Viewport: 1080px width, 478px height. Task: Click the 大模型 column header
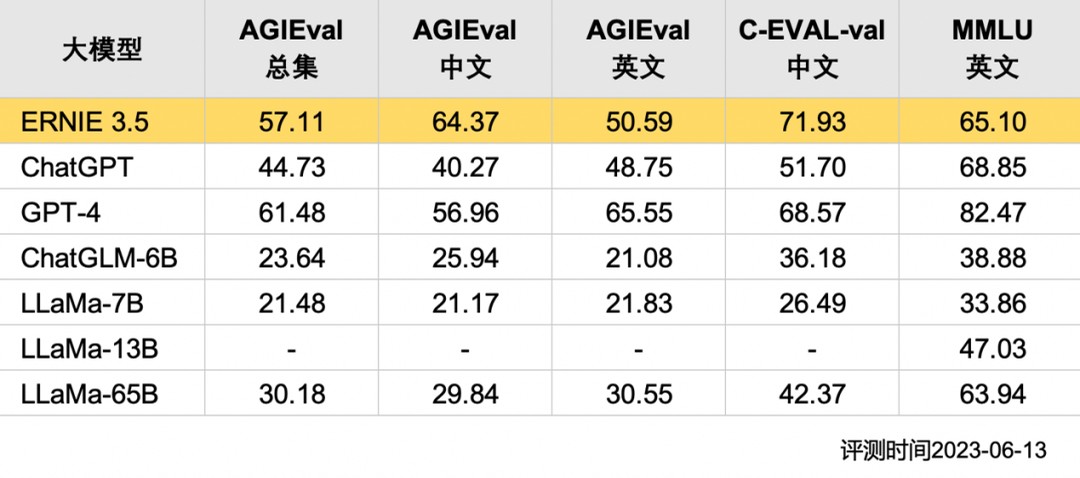click(102, 49)
